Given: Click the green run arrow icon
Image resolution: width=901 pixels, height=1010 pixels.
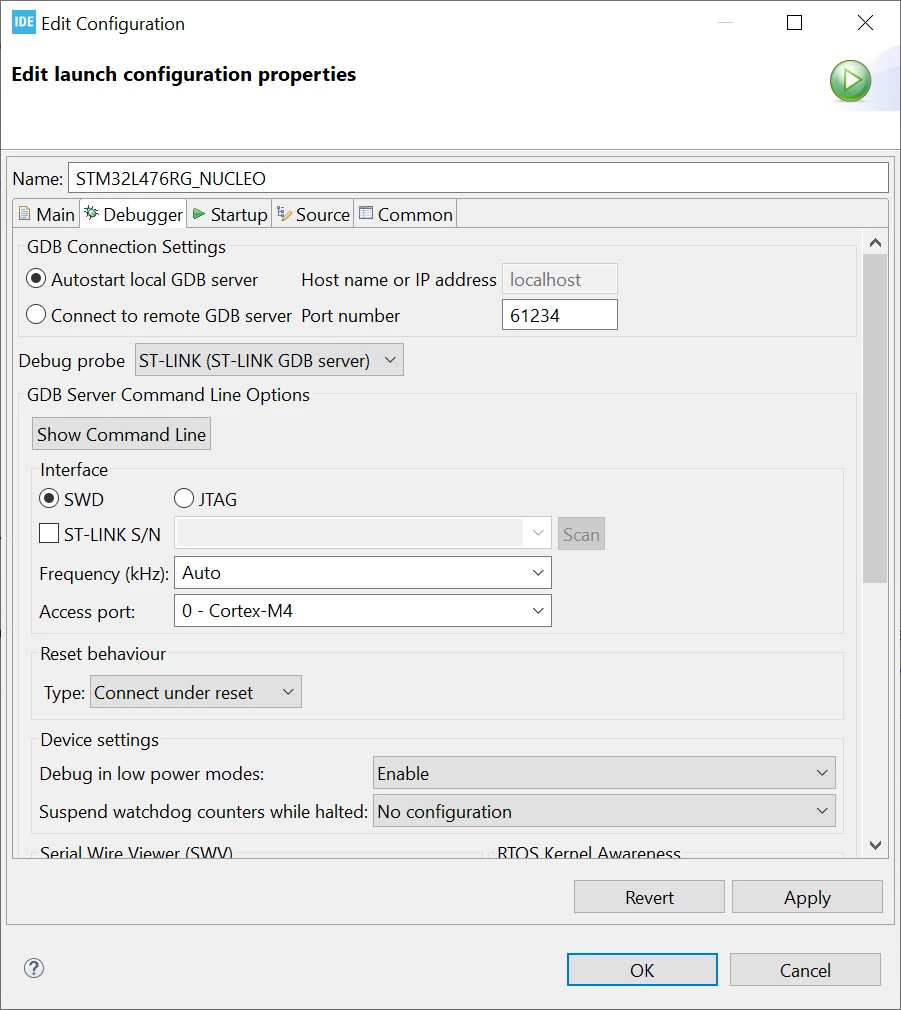Looking at the screenshot, I should coord(850,81).
